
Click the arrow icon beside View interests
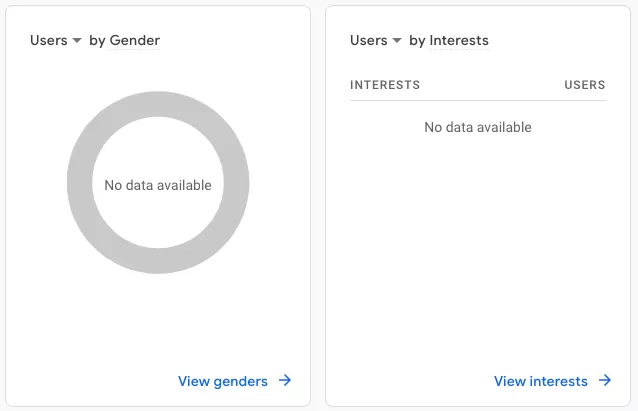tap(605, 380)
